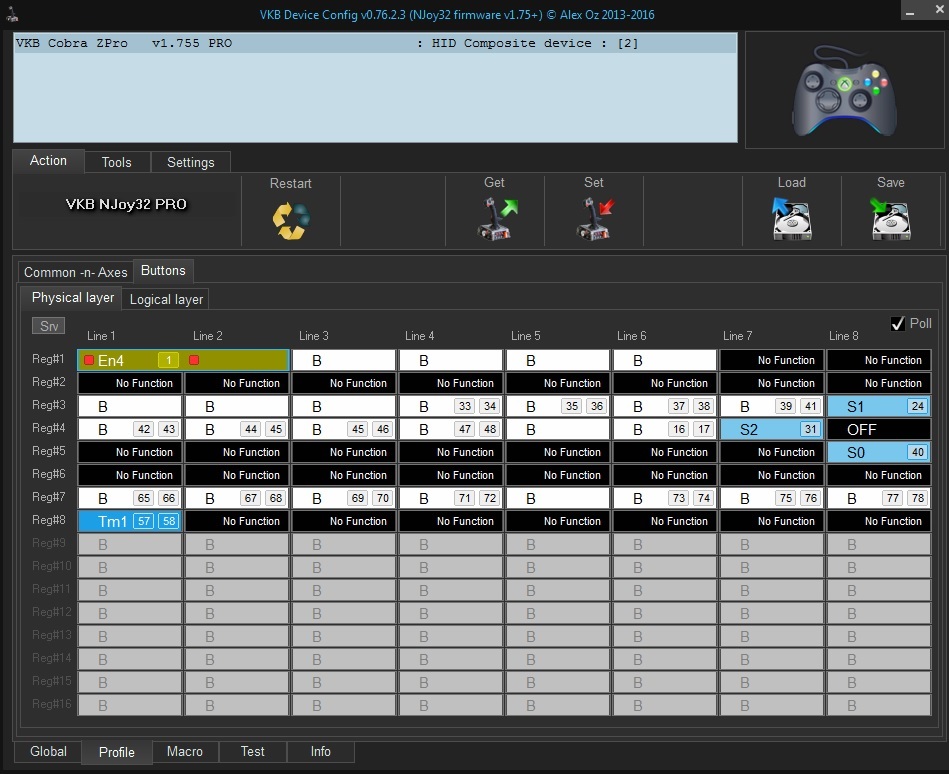949x774 pixels.
Task: Select the S0 cell numbered 40
Action: click(879, 452)
